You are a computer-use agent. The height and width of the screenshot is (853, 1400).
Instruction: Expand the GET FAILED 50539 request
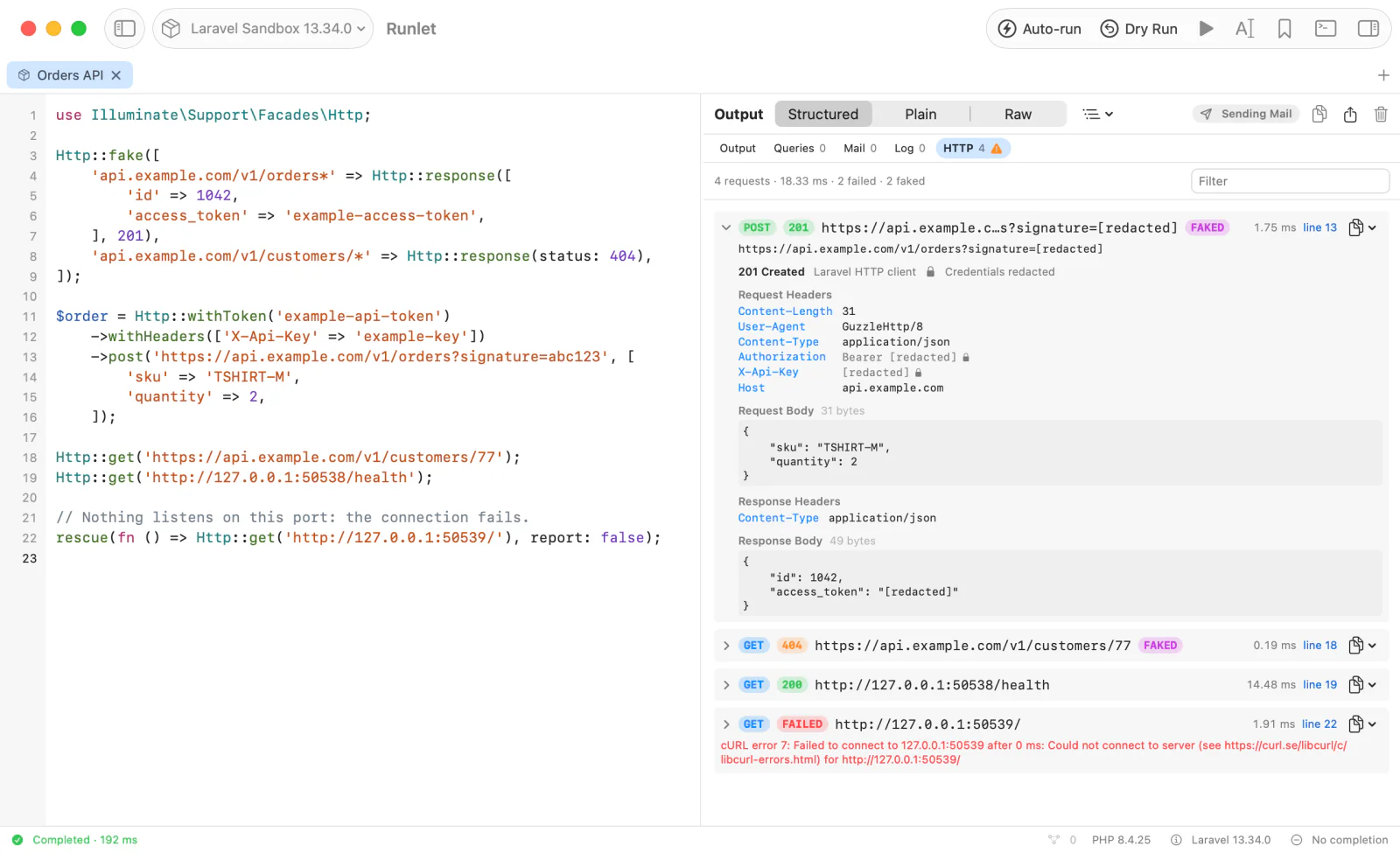[x=726, y=724]
